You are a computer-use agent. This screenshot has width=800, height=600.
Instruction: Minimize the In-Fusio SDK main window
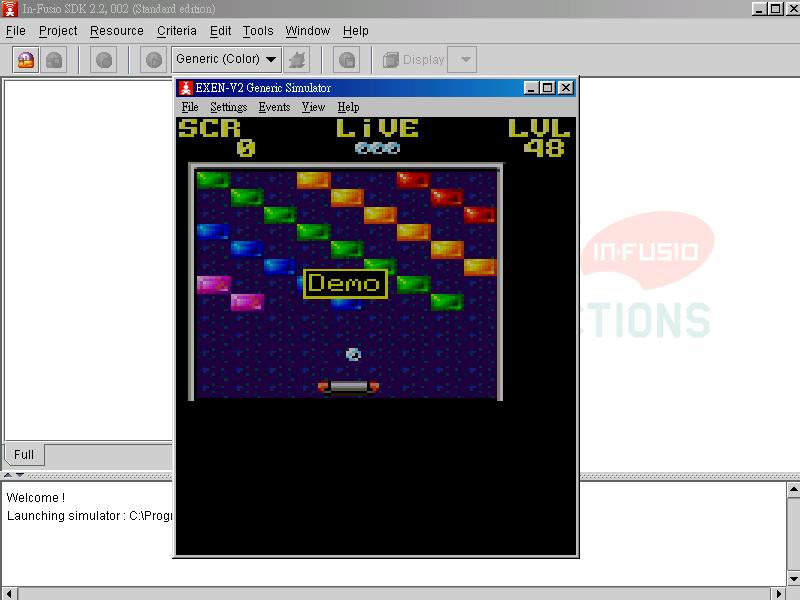point(760,9)
